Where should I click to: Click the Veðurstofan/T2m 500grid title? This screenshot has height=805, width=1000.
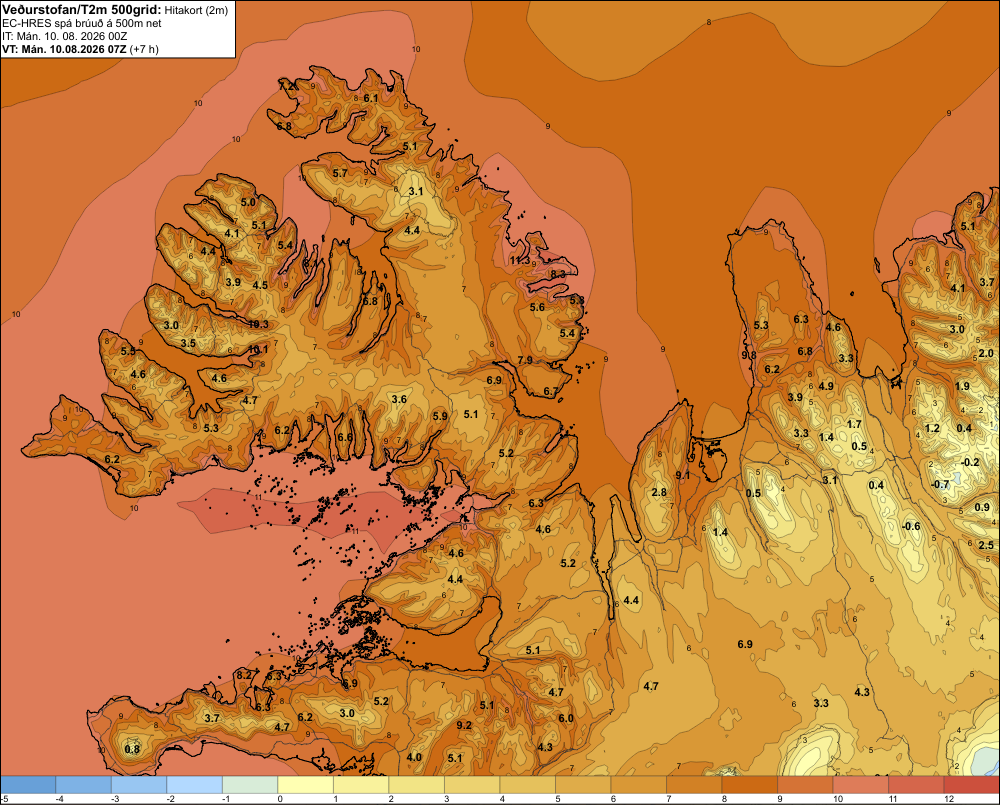82,10
